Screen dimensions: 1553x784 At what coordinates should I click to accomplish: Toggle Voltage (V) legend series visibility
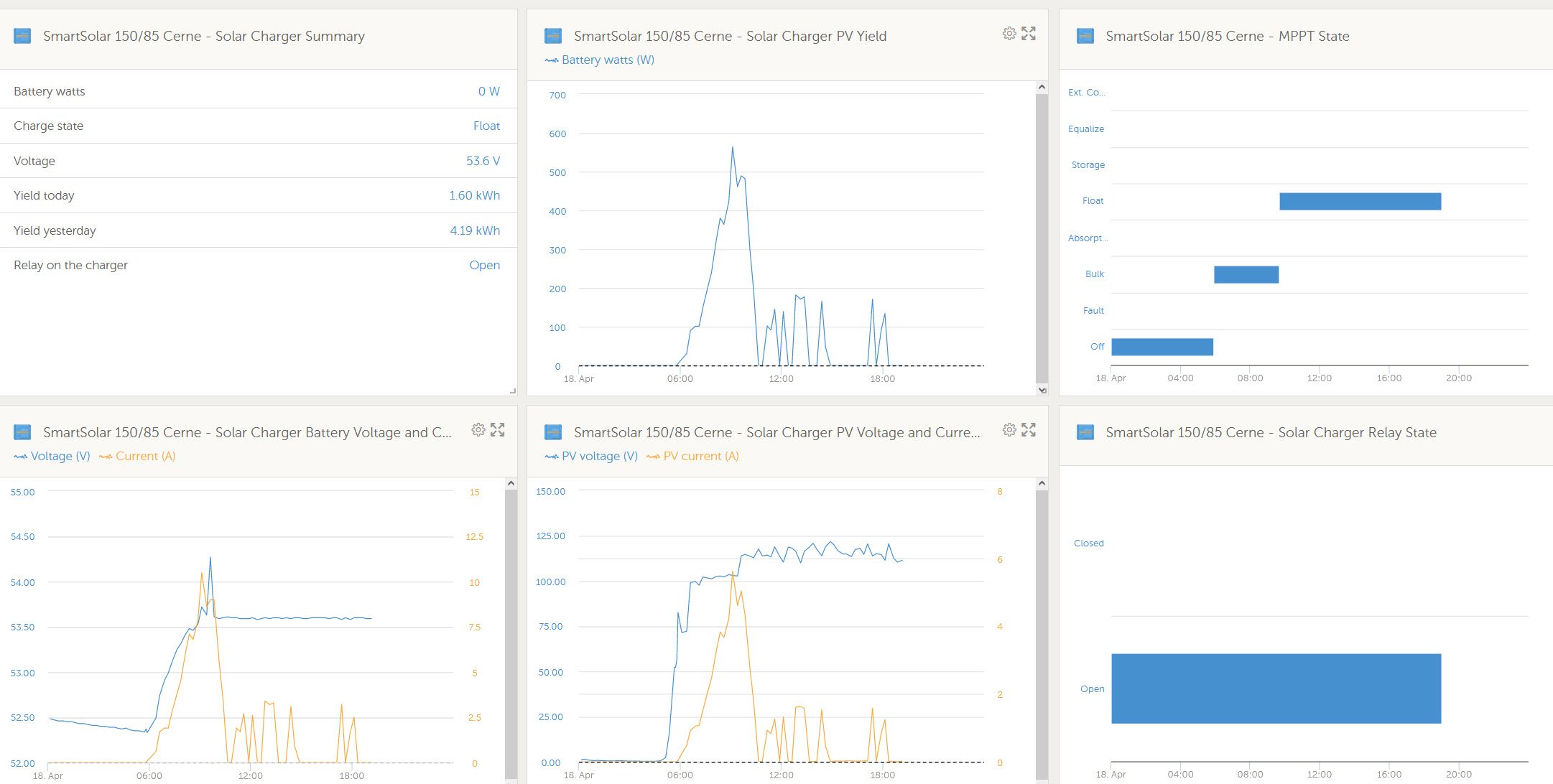[x=60, y=457]
